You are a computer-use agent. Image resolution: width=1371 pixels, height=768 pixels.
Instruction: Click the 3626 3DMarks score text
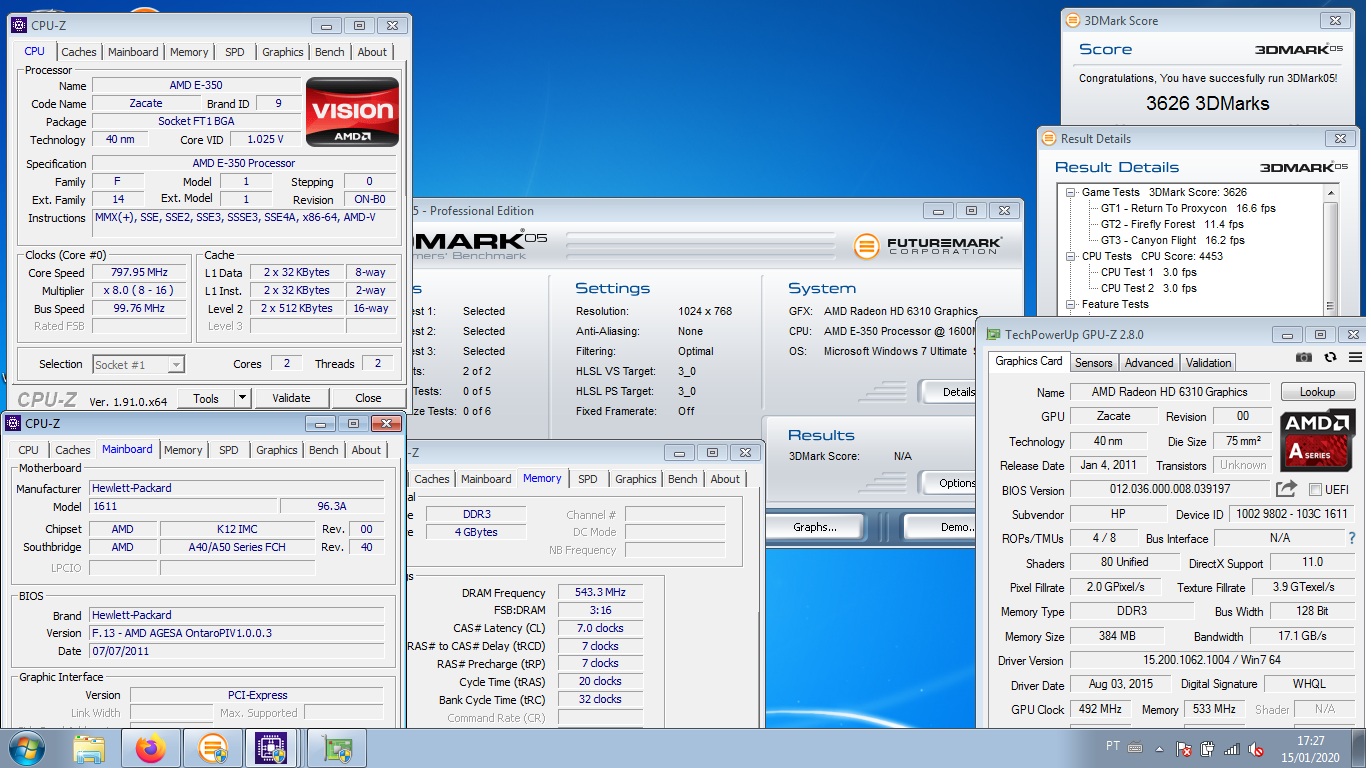[x=1207, y=103]
